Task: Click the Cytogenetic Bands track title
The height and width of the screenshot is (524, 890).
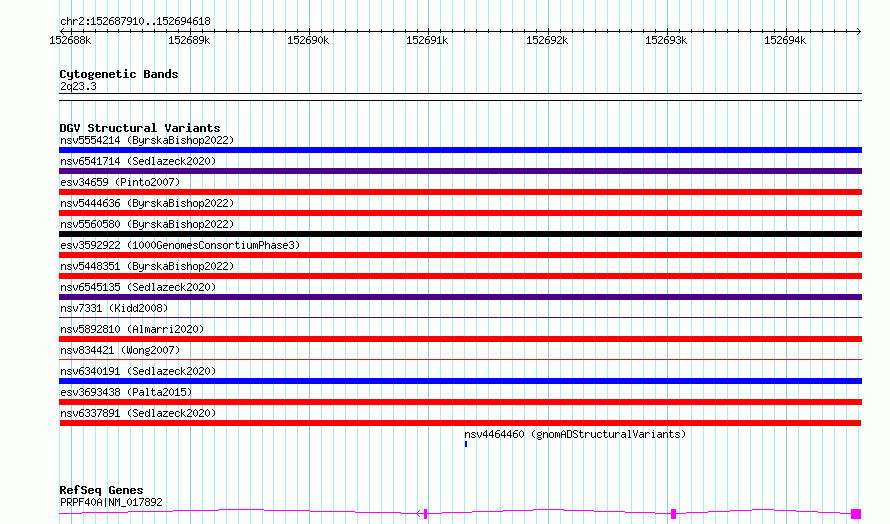Action: coord(119,74)
